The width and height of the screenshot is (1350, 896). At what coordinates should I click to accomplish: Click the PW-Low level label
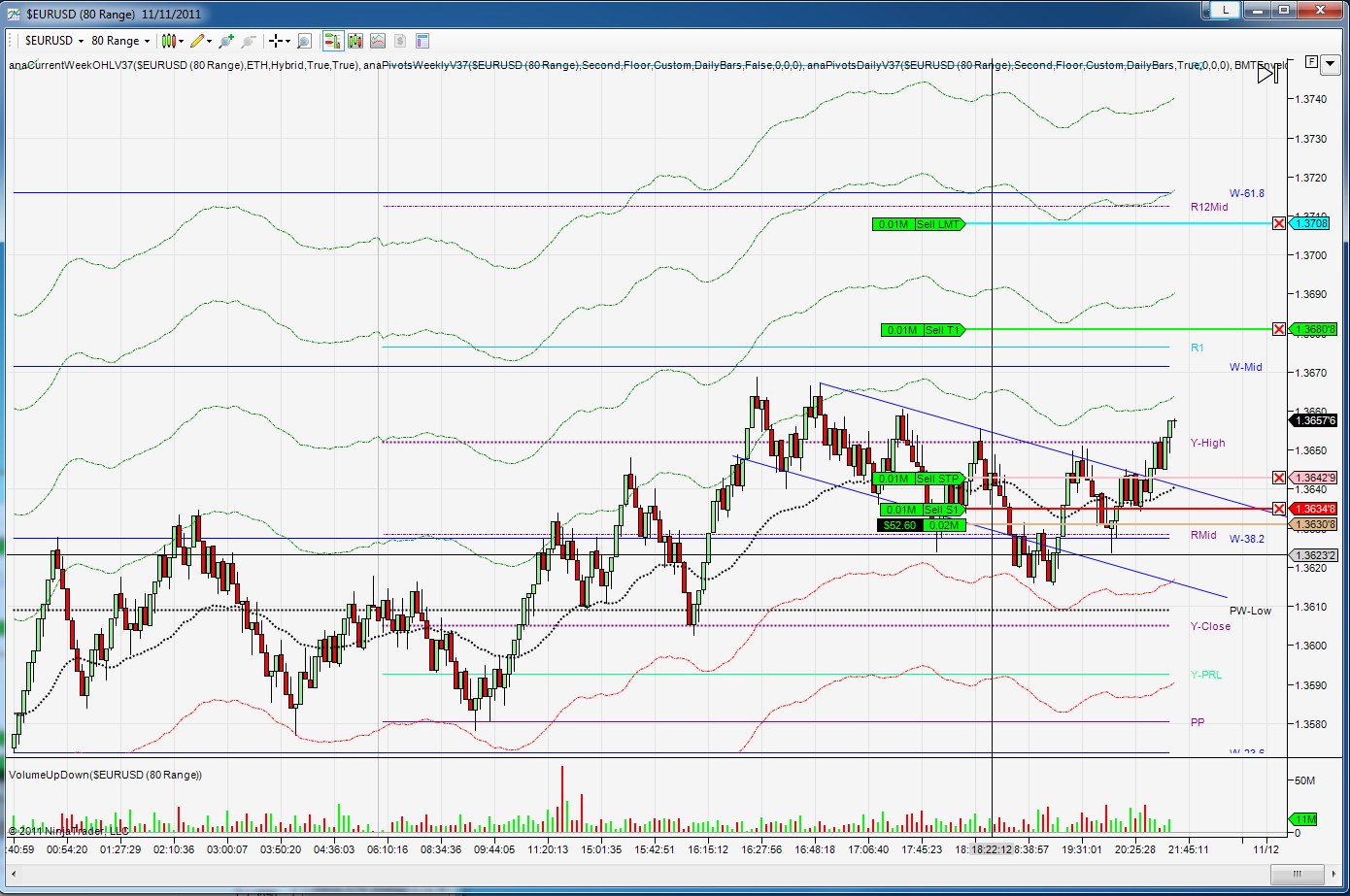[x=1250, y=611]
